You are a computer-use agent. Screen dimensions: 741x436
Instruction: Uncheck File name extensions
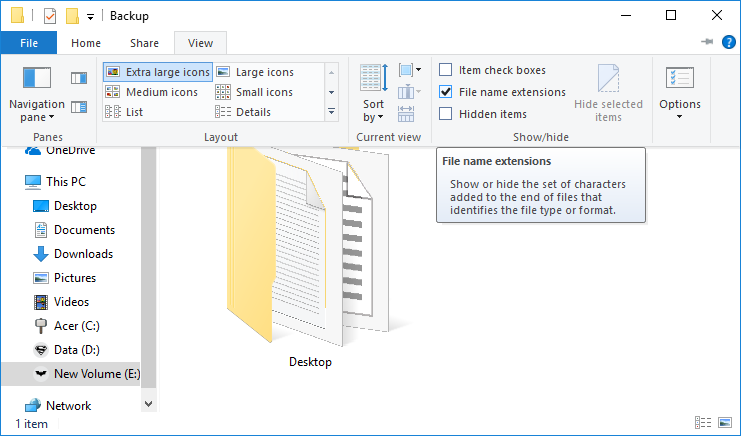click(446, 92)
